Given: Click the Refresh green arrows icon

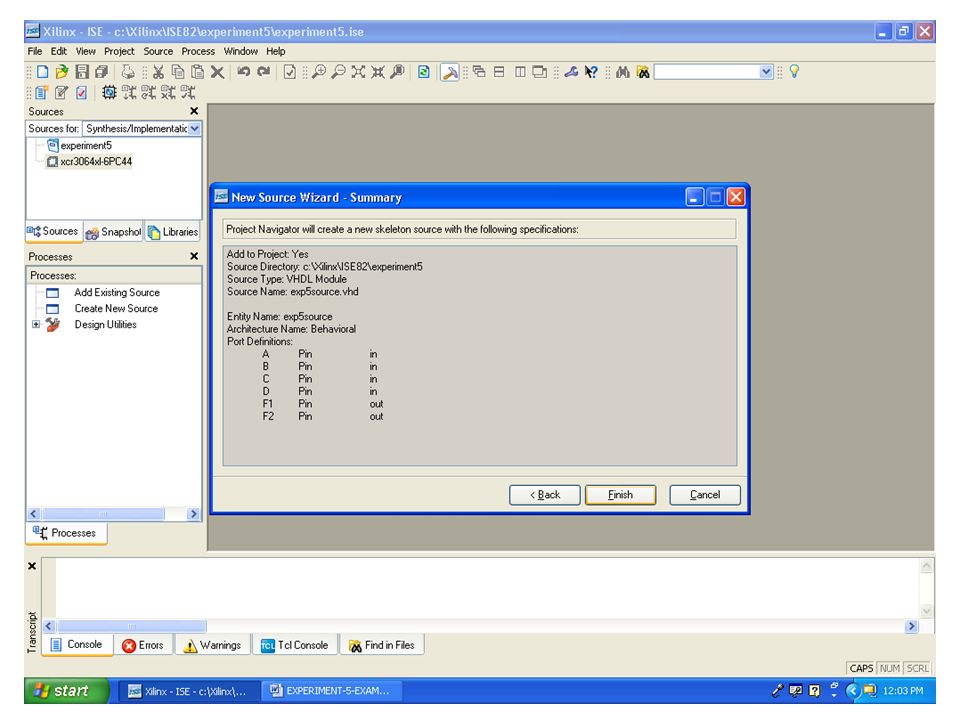Looking at the screenshot, I should pos(424,72).
